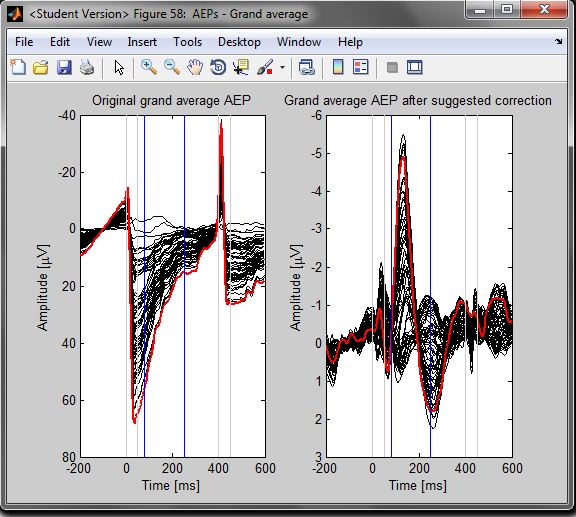The width and height of the screenshot is (576, 517).
Task: Enable the Rotate 3D tool
Action: tap(218, 68)
